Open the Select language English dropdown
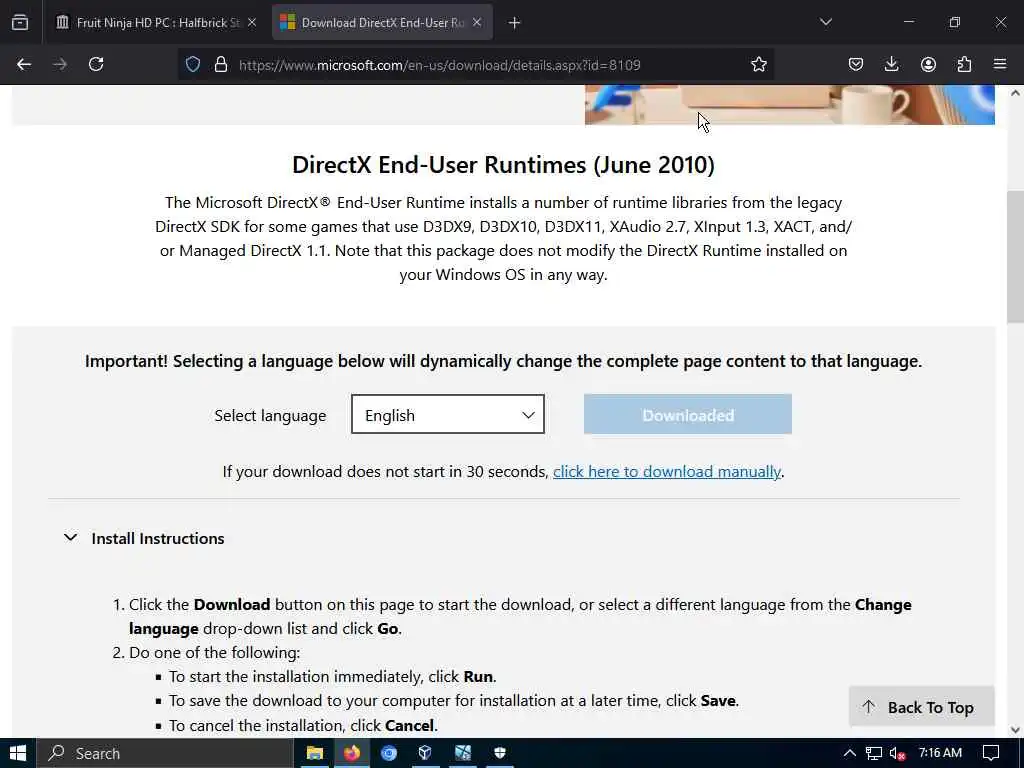1024x768 pixels. pyautogui.click(x=448, y=414)
